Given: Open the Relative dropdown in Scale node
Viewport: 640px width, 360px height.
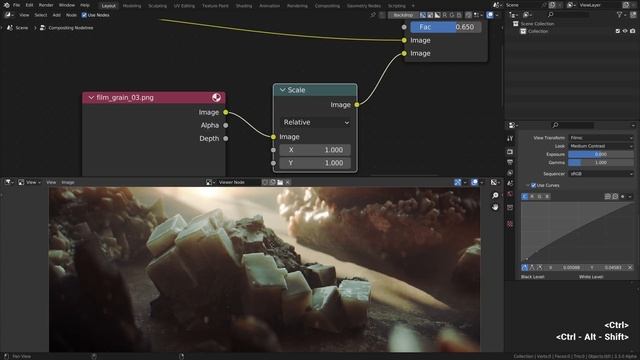Looking at the screenshot, I should (316, 122).
